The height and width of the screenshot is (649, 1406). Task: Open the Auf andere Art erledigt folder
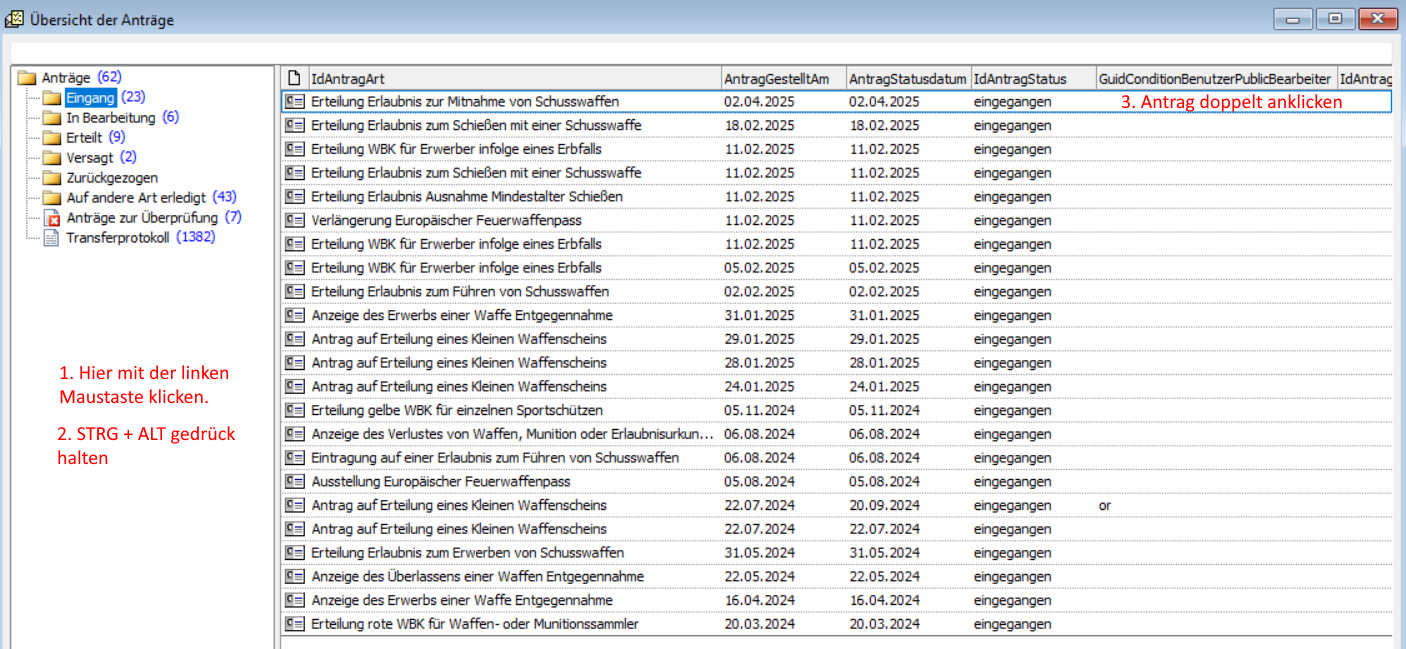coord(136,198)
